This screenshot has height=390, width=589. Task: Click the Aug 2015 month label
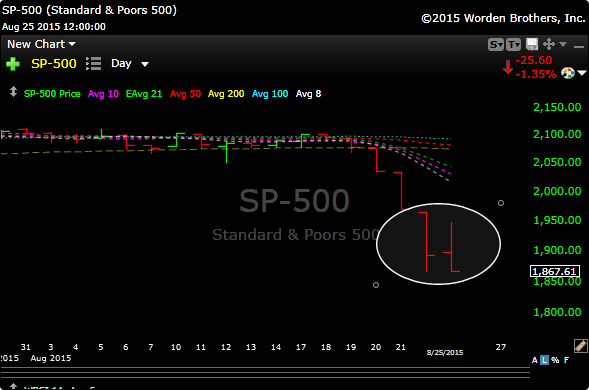pos(51,358)
